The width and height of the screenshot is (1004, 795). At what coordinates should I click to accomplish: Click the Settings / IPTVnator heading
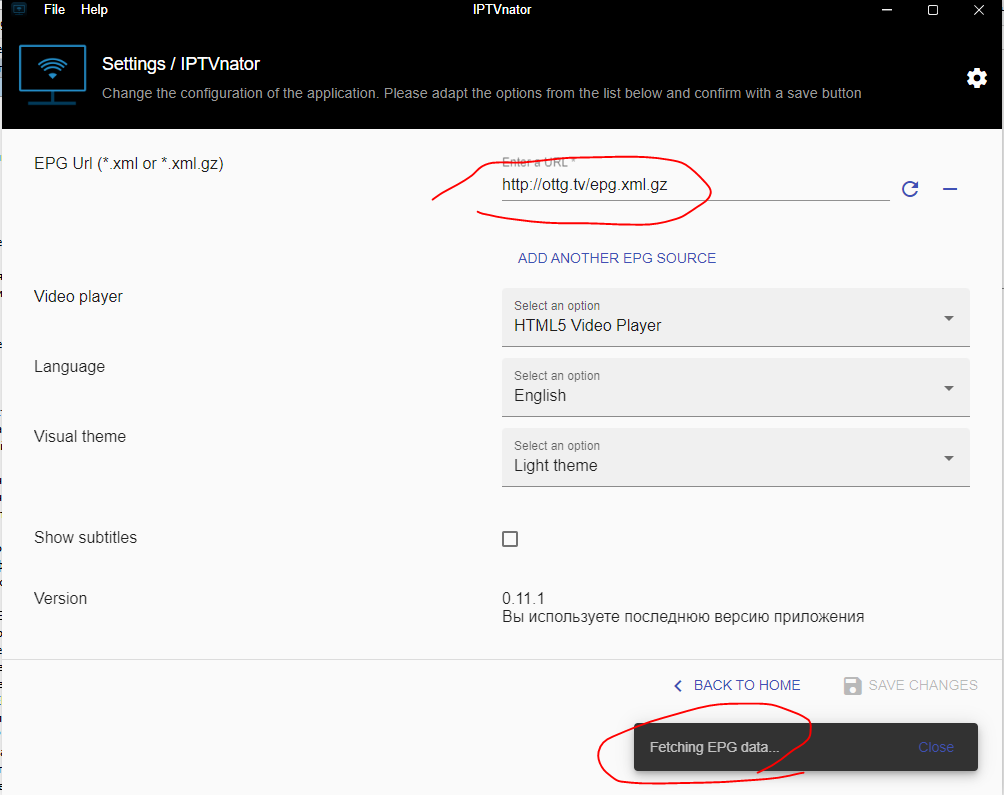181,64
